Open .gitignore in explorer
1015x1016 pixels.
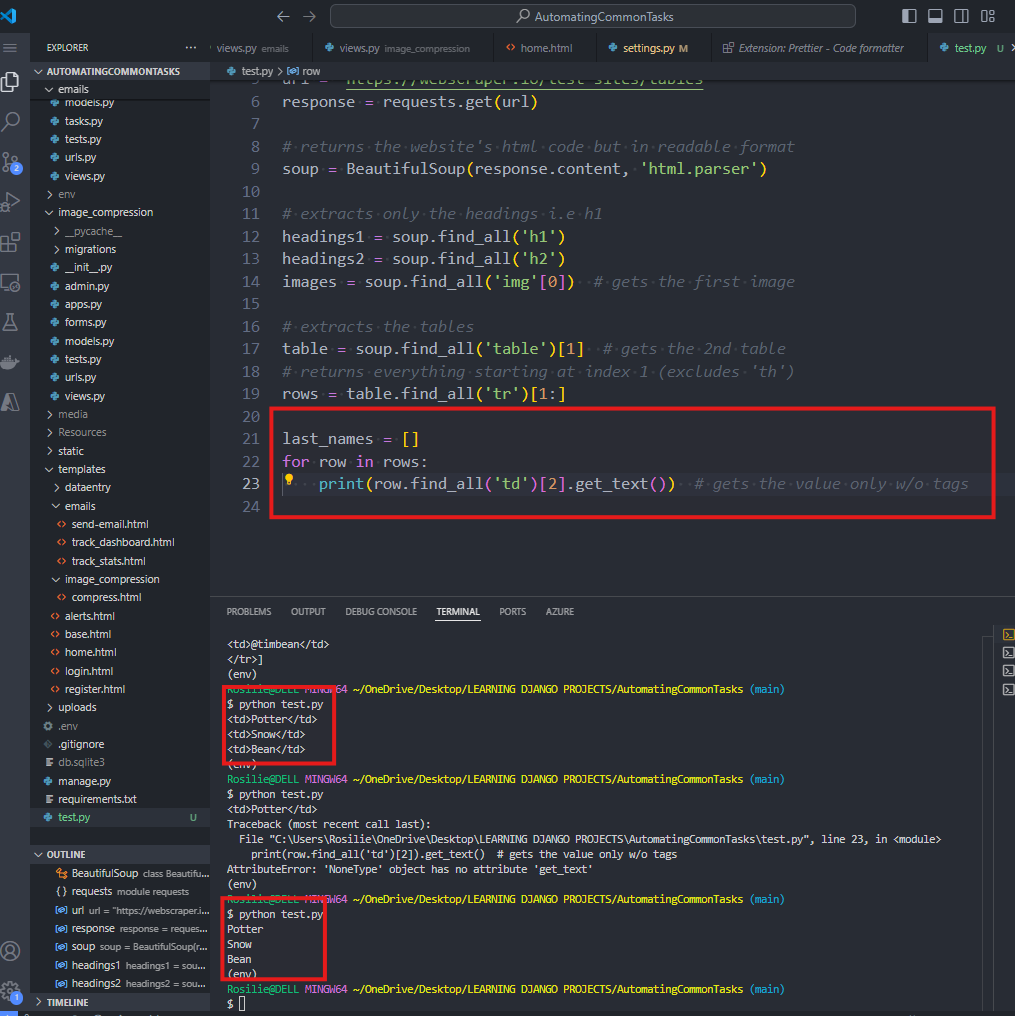point(121,745)
